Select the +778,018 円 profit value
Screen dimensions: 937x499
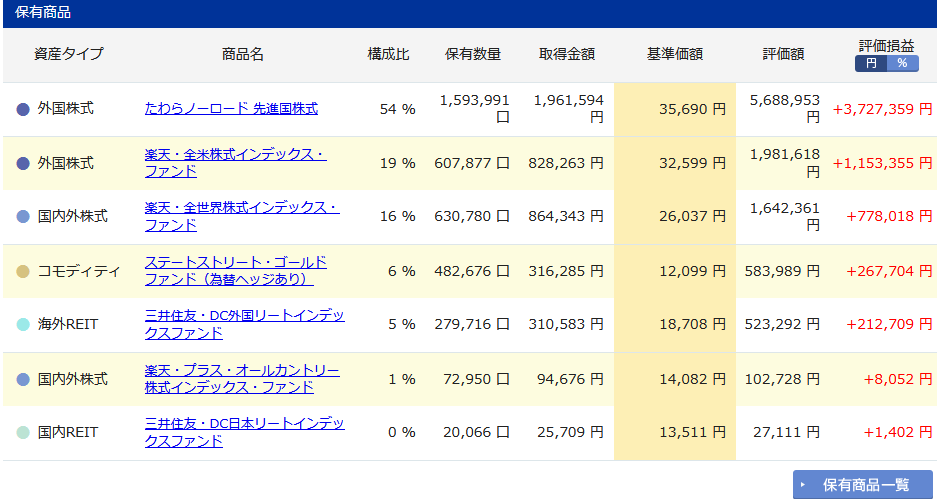tap(889, 216)
